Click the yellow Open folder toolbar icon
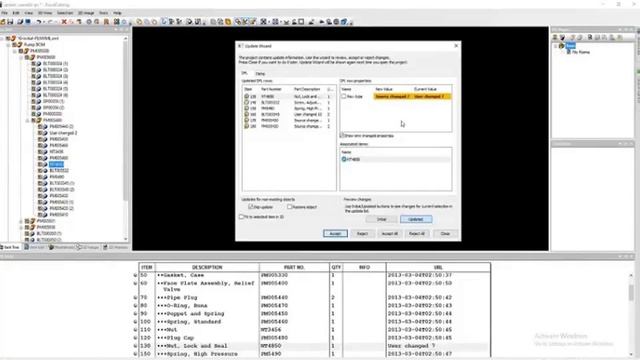Screen dimensions: 640x360 click(x=3, y=22)
